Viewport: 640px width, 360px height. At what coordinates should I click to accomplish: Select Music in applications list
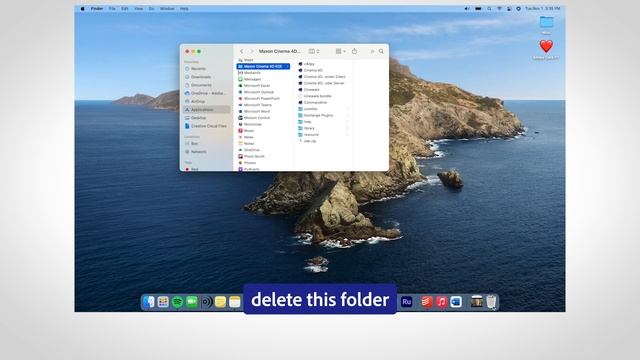point(249,131)
